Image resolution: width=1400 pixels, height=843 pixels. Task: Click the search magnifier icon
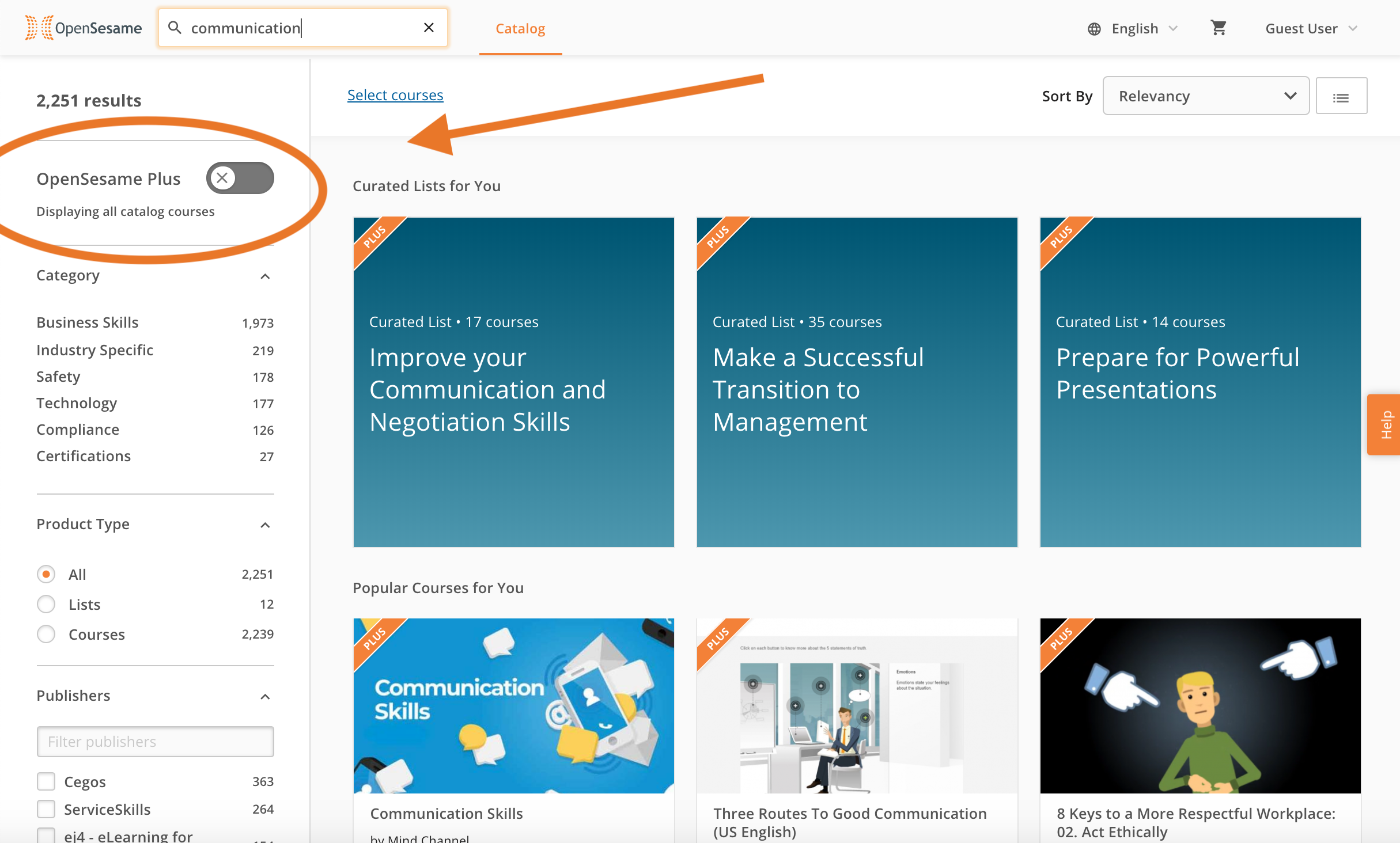pyautogui.click(x=175, y=28)
